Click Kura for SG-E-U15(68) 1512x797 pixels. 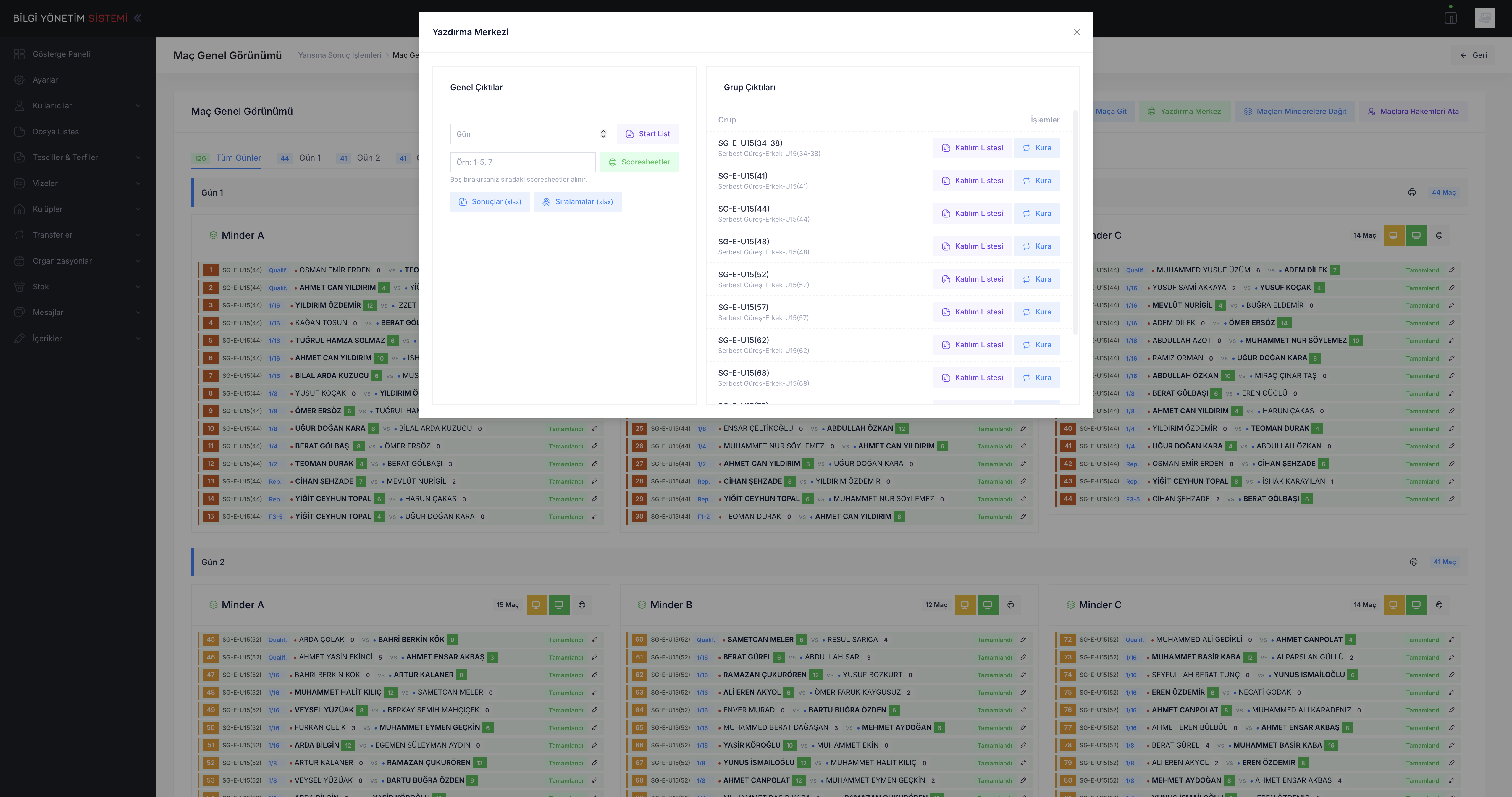[x=1037, y=378]
